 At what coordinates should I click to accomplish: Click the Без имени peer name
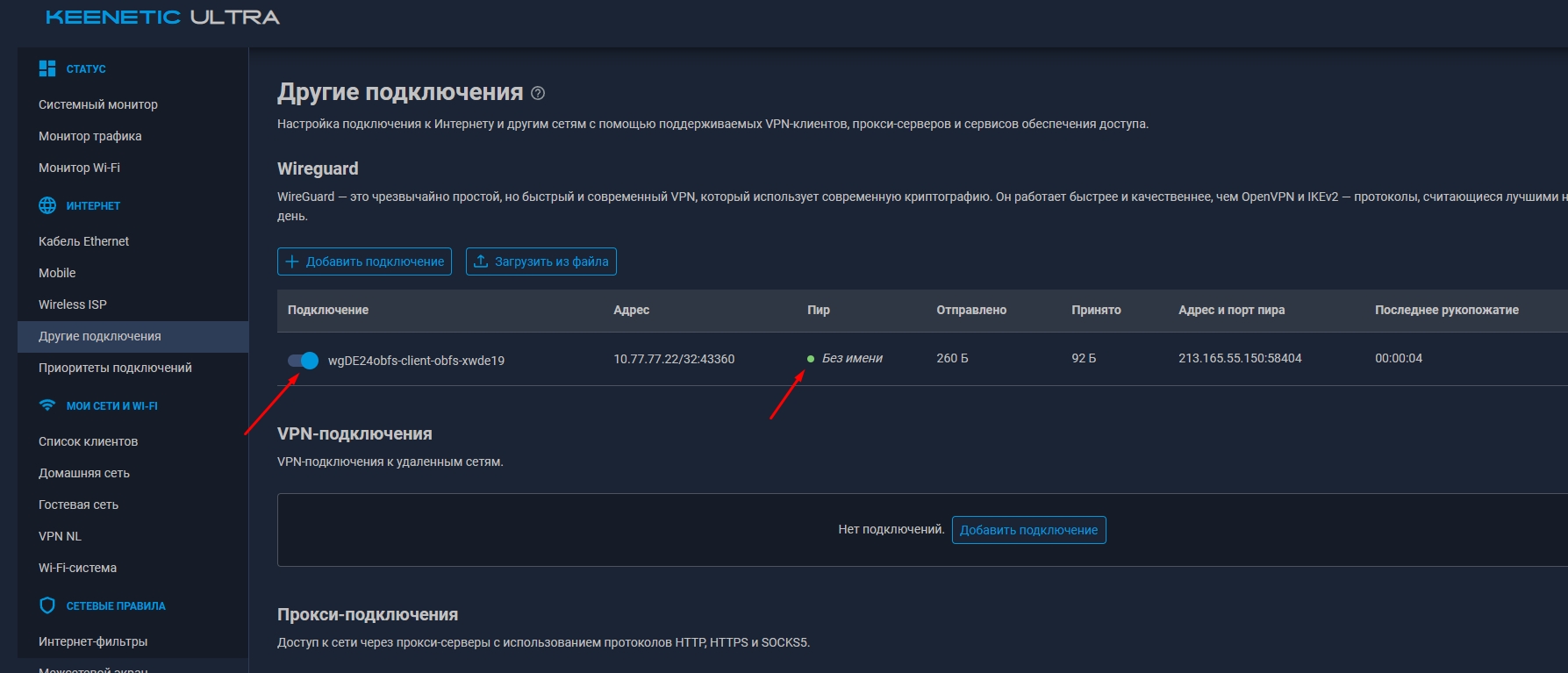coord(852,358)
